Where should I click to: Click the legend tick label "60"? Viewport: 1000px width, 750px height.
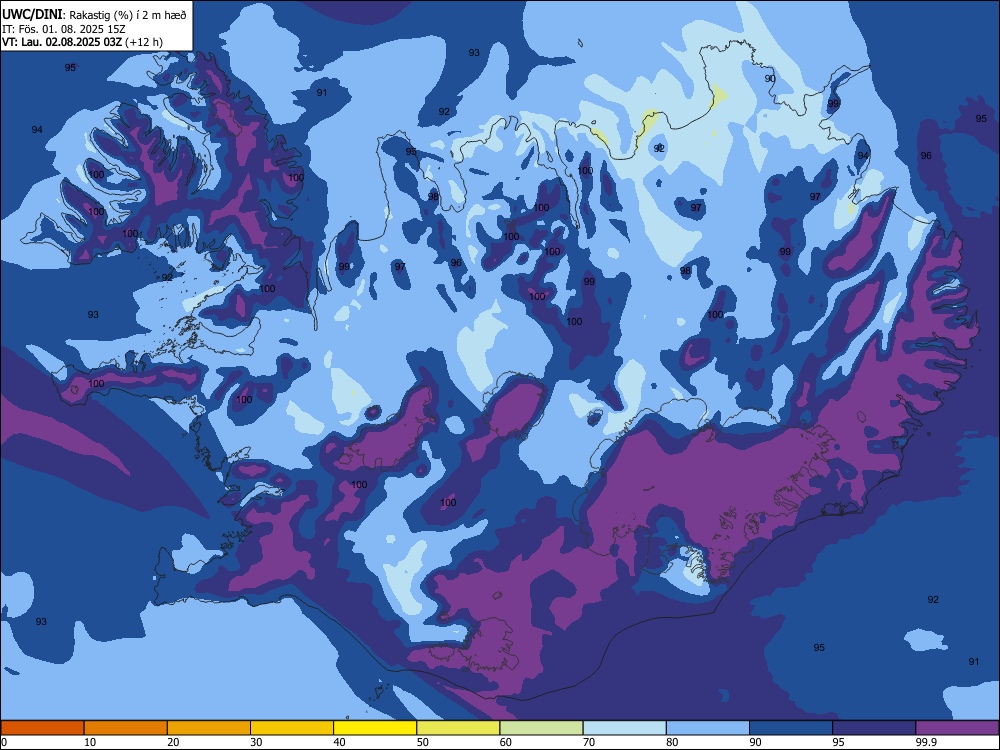click(506, 742)
